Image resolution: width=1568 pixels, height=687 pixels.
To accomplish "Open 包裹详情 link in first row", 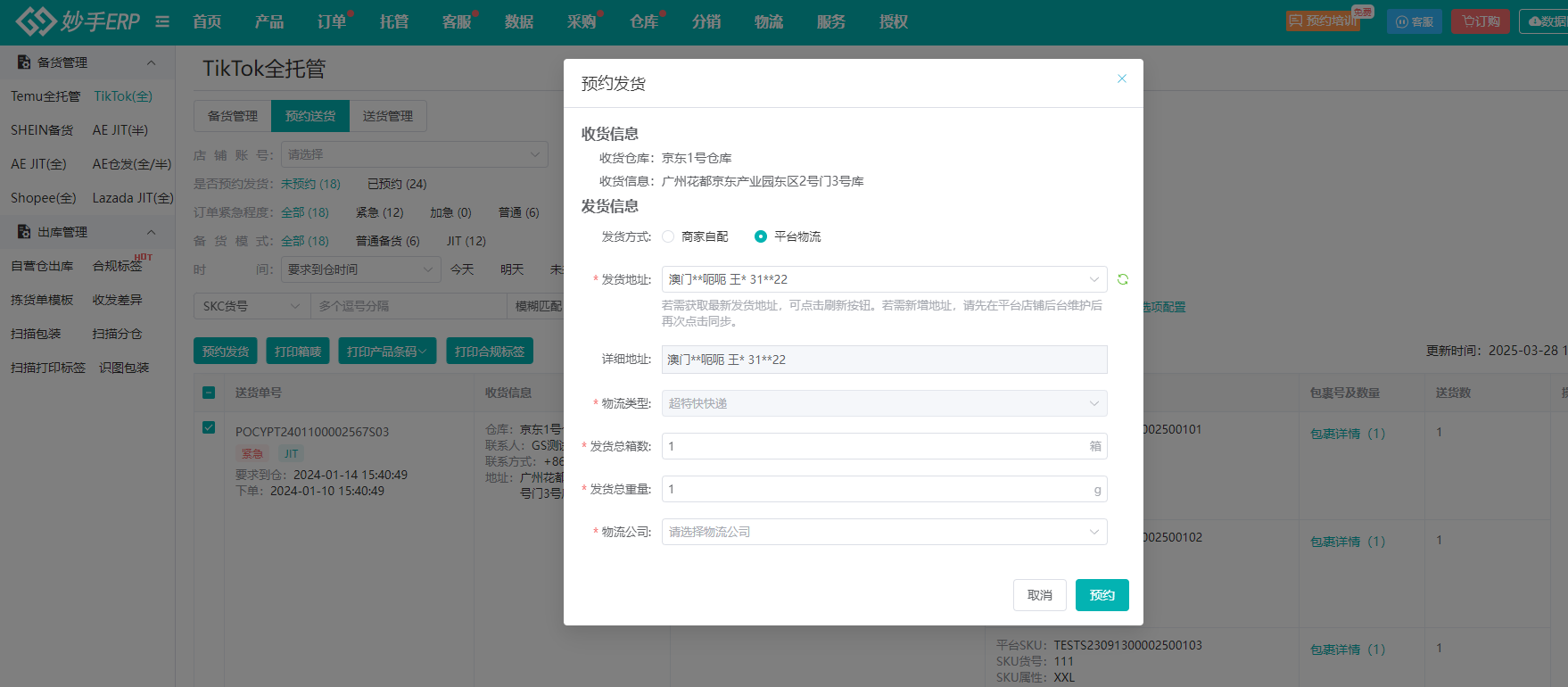I will point(1348,434).
